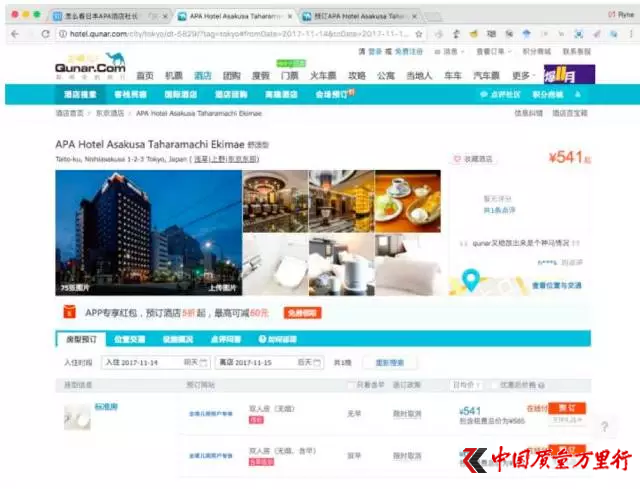This screenshot has height=489, width=640.
Task: Click the Qunar.Com camel logo
Action: click(90, 65)
